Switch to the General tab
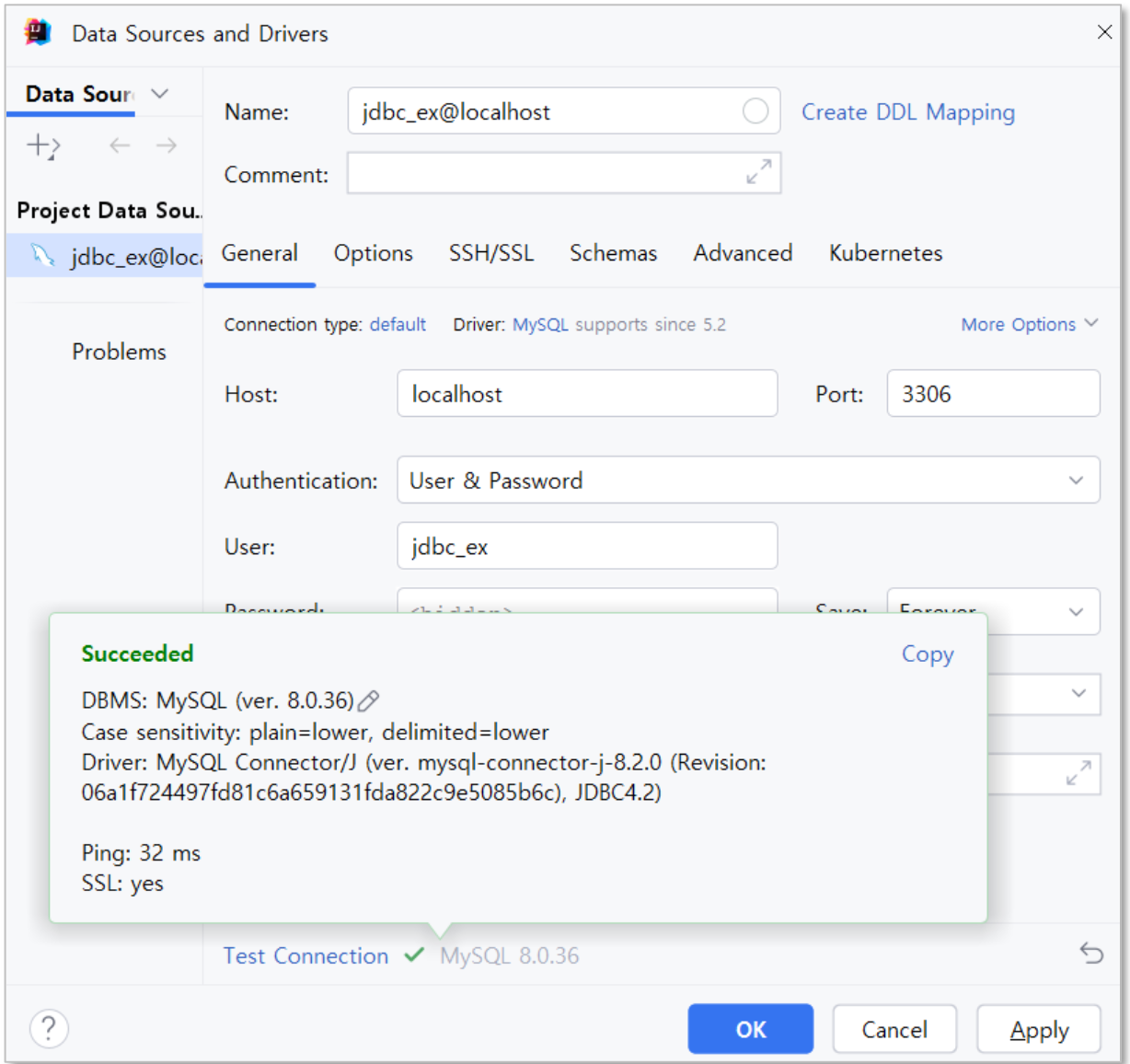This screenshot has width=1130, height=1064. 259,253
